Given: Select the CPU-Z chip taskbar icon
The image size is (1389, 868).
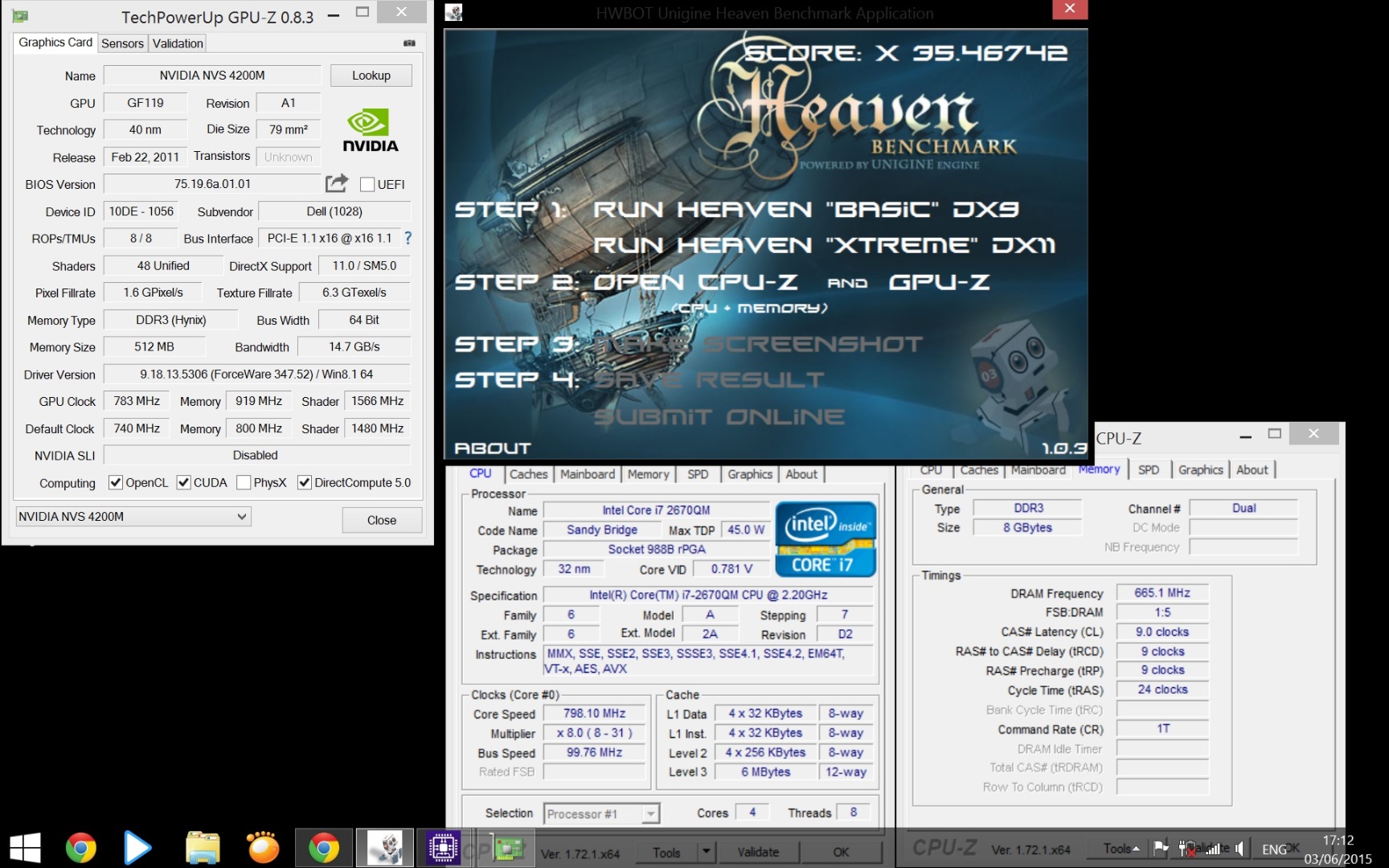Looking at the screenshot, I should [444, 848].
